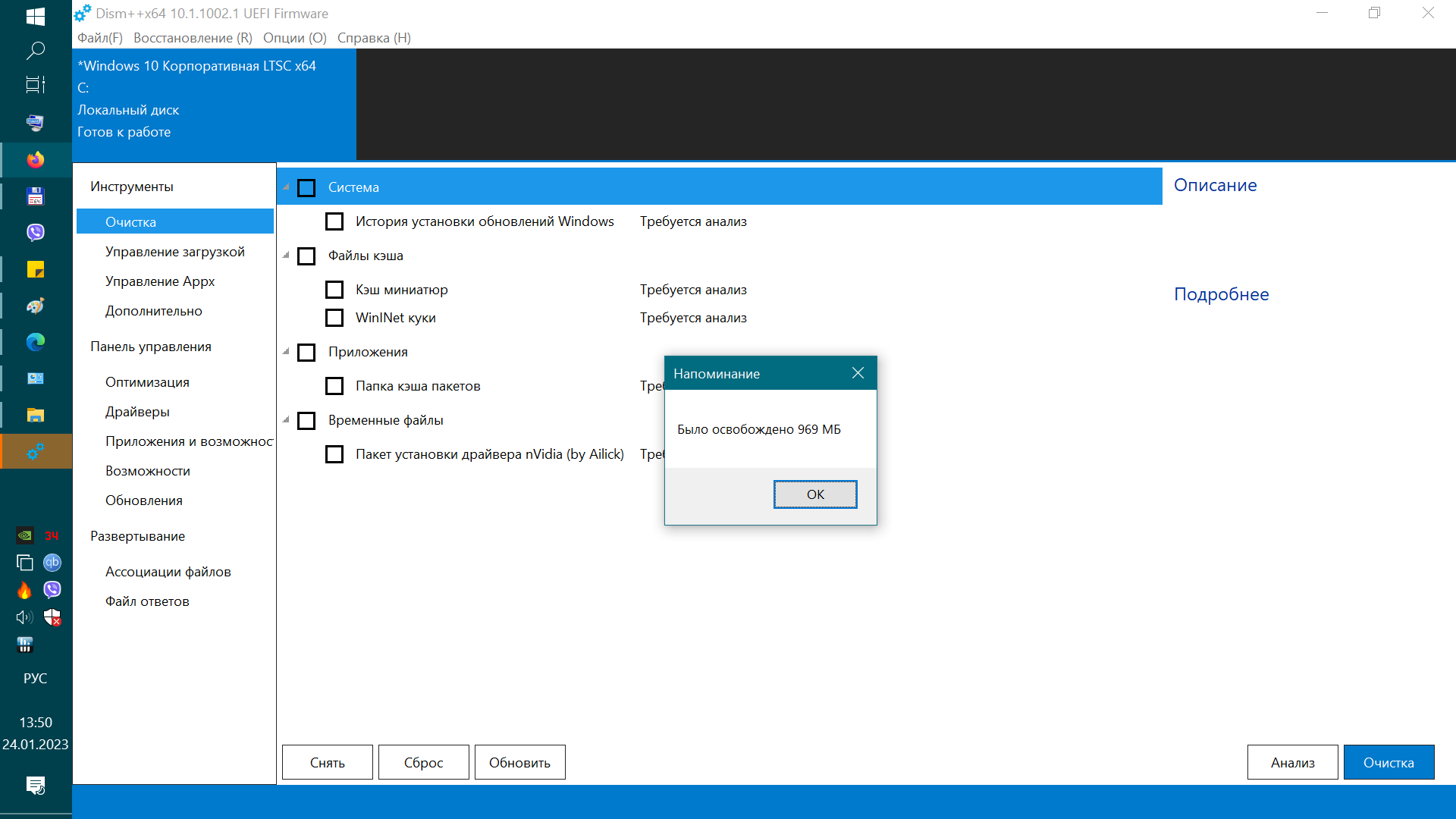
Task: Open the Восстановление (R) menu
Action: pos(193,38)
